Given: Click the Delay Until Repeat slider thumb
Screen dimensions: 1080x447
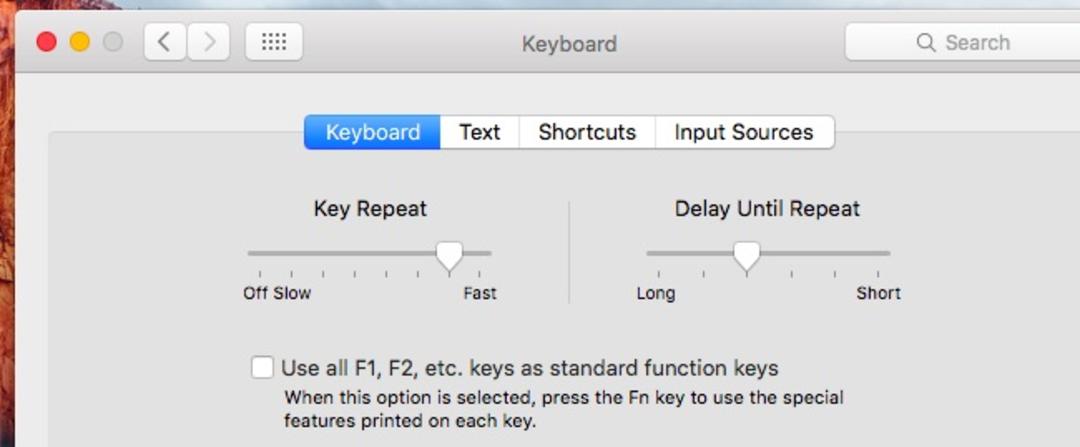Looking at the screenshot, I should pyautogui.click(x=747, y=256).
